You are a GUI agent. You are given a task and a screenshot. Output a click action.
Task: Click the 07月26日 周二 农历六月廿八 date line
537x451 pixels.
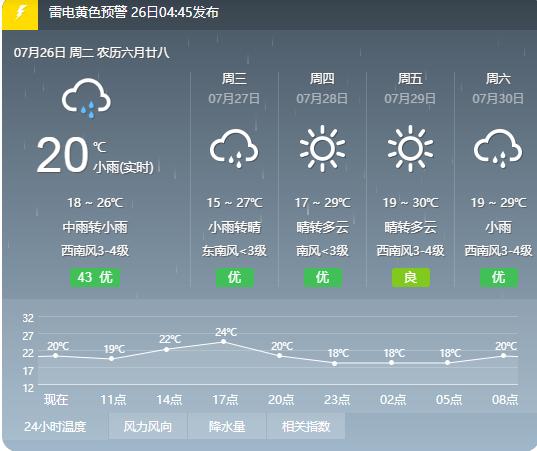pyautogui.click(x=91, y=53)
